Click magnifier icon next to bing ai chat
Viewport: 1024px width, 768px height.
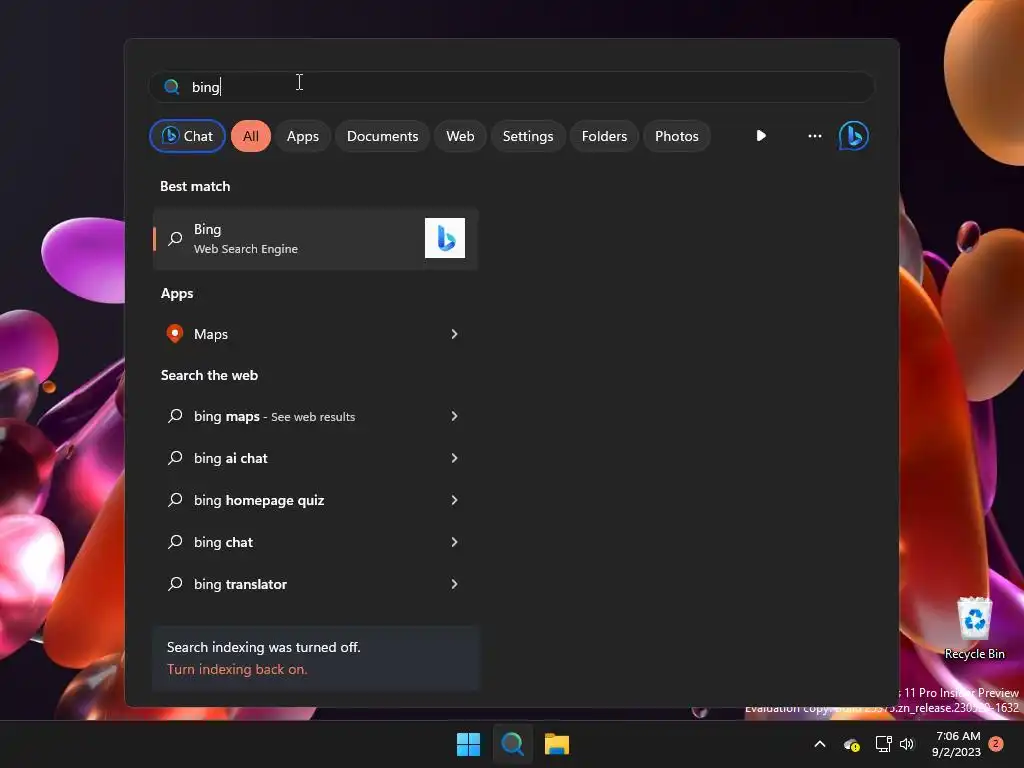click(175, 458)
